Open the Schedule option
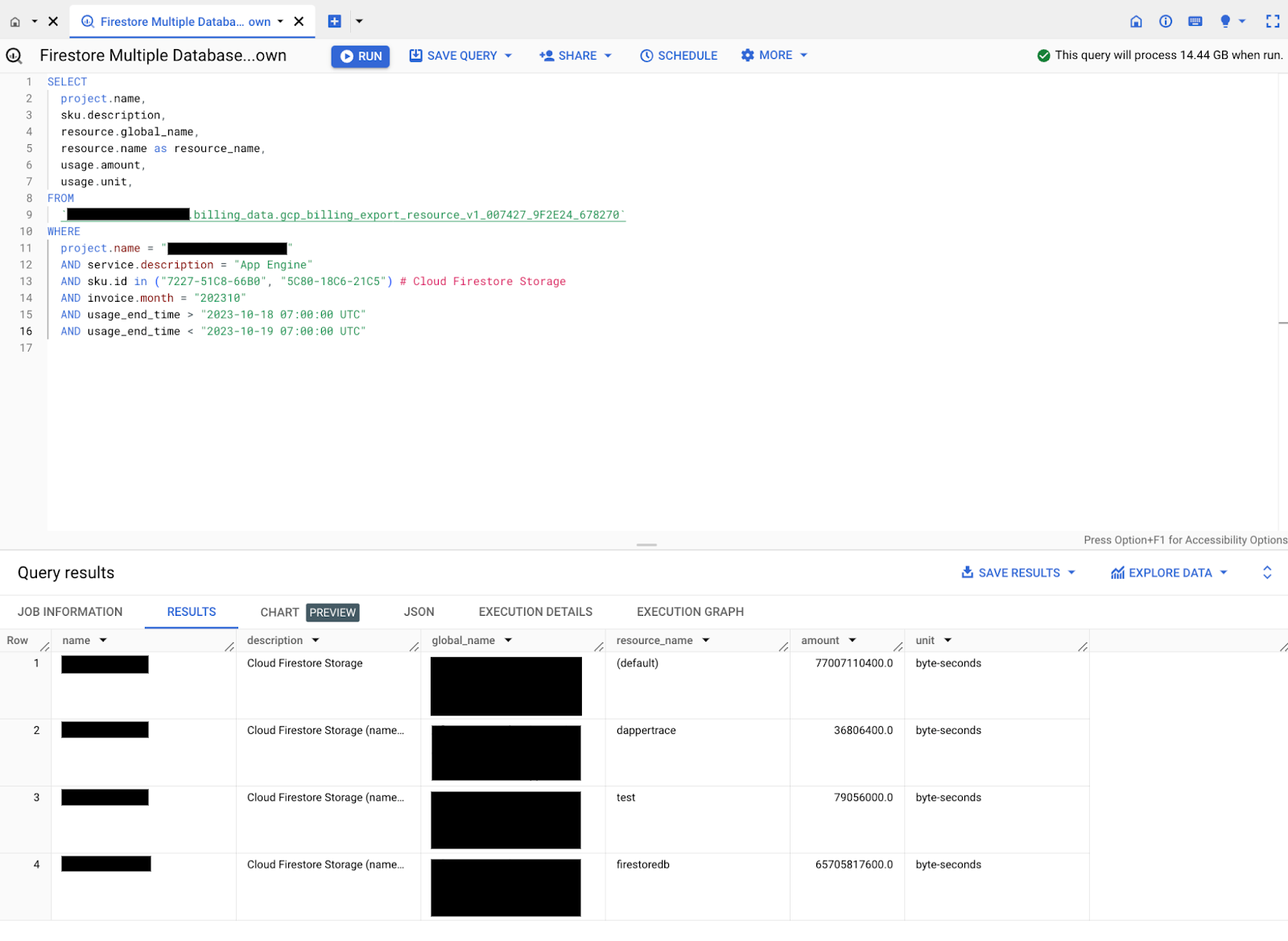 [x=679, y=56]
